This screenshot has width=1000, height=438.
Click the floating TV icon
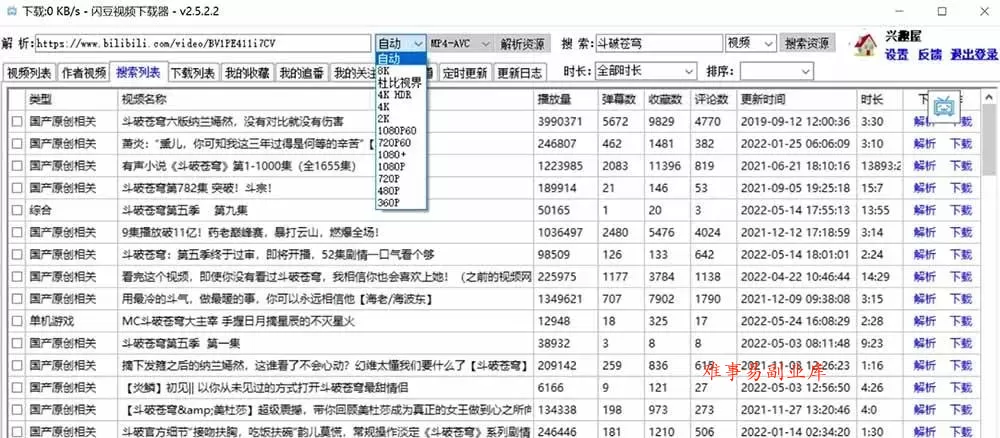coord(943,106)
